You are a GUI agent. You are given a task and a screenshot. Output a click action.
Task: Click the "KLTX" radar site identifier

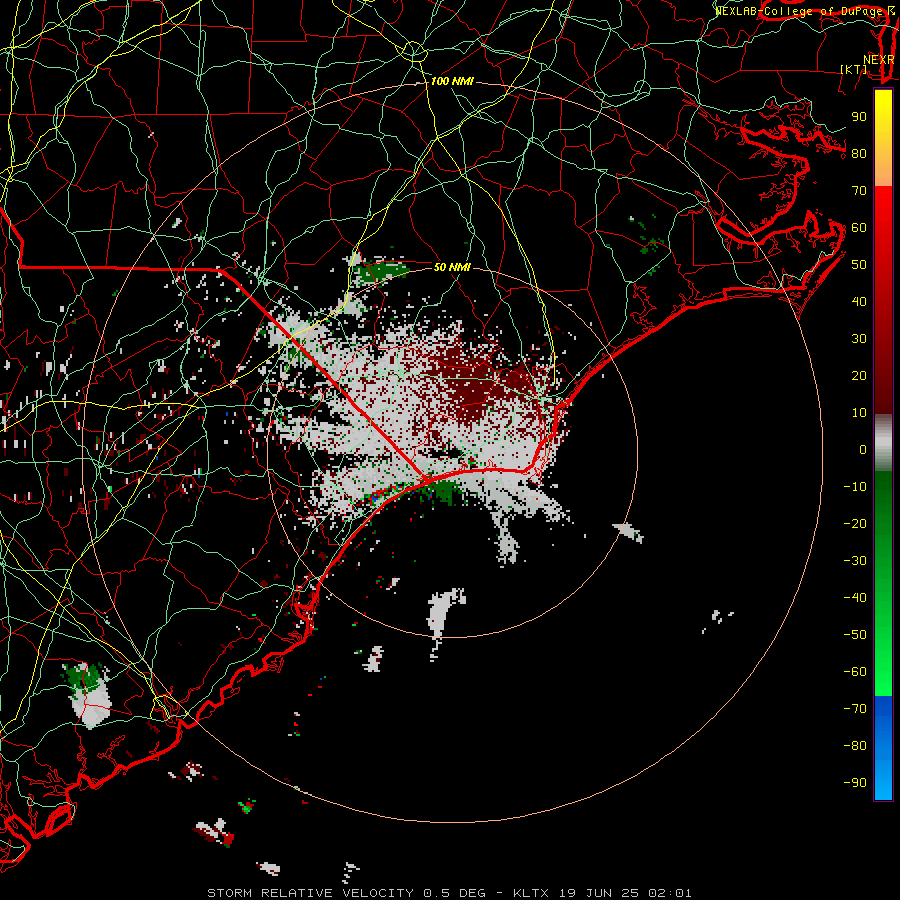(x=531, y=893)
